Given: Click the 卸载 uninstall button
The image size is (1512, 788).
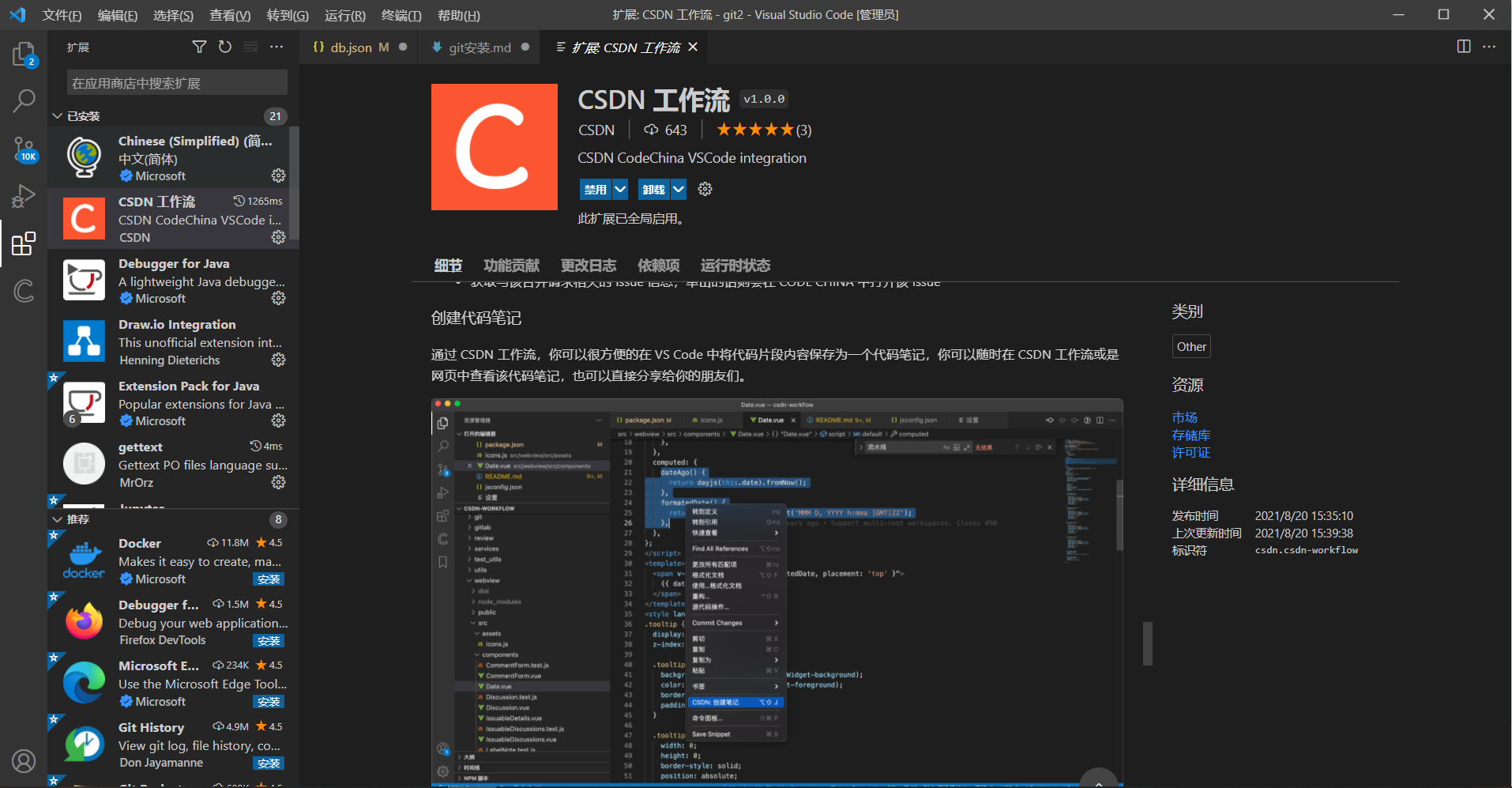Looking at the screenshot, I should click(654, 189).
